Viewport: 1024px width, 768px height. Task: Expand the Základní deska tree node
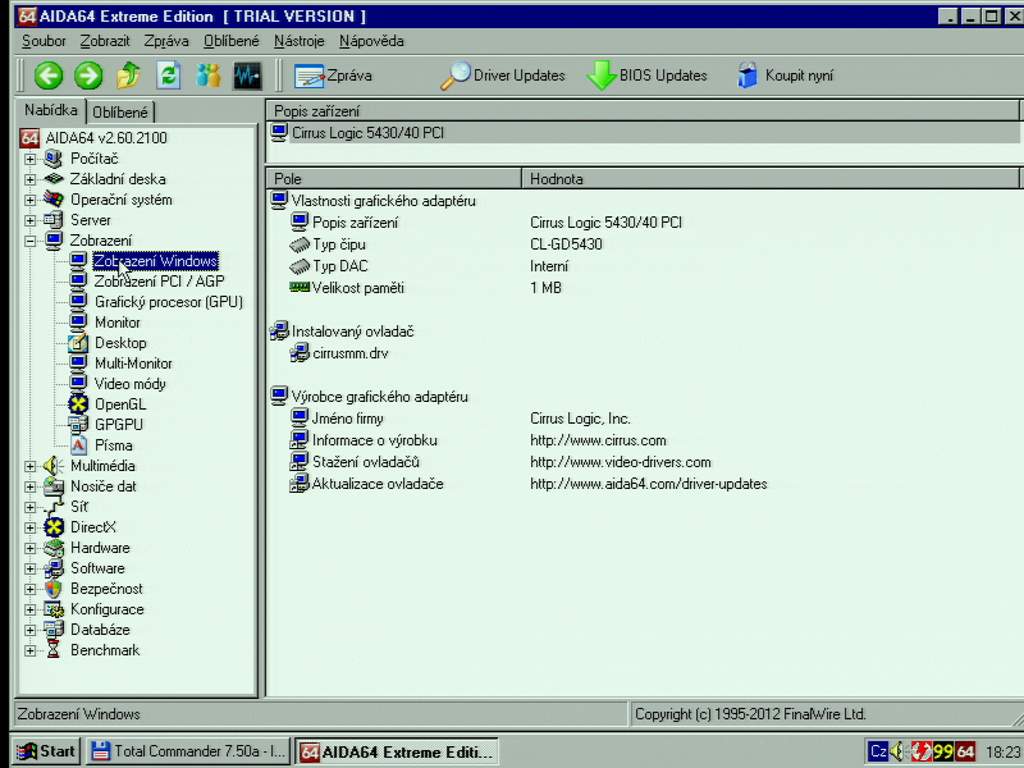coord(30,179)
